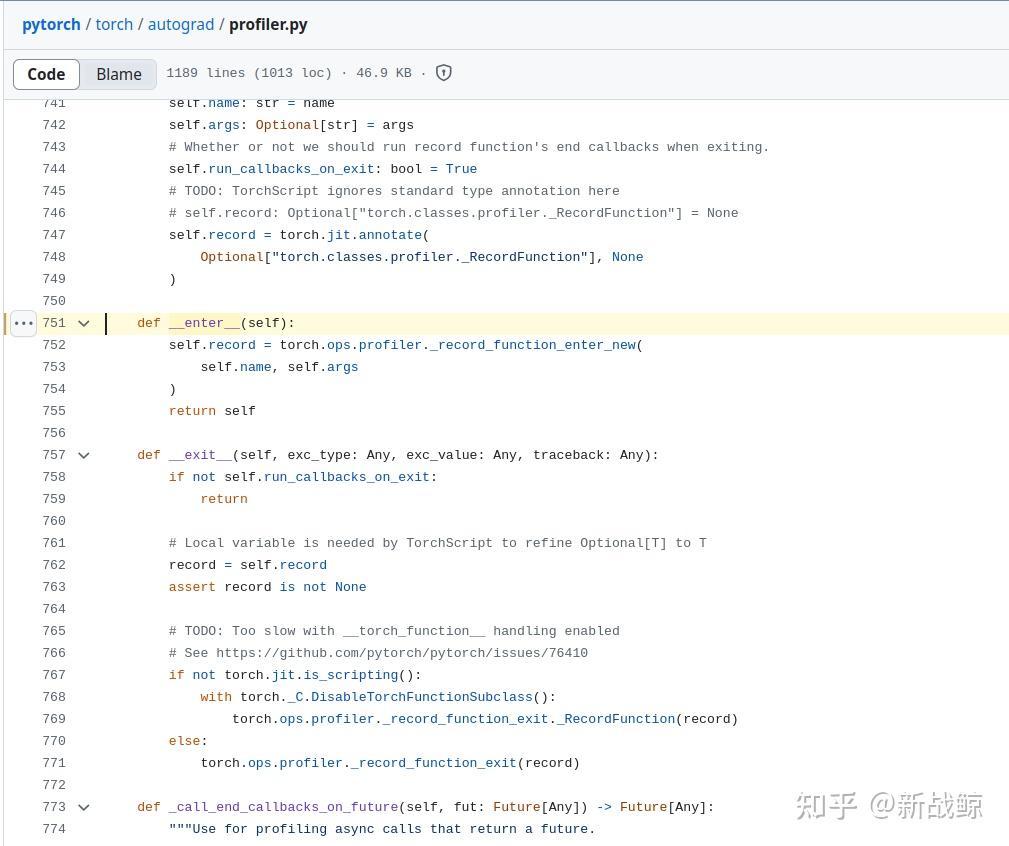Switch to the Blame view
Viewport: 1009px width, 846px height.
[118, 73]
